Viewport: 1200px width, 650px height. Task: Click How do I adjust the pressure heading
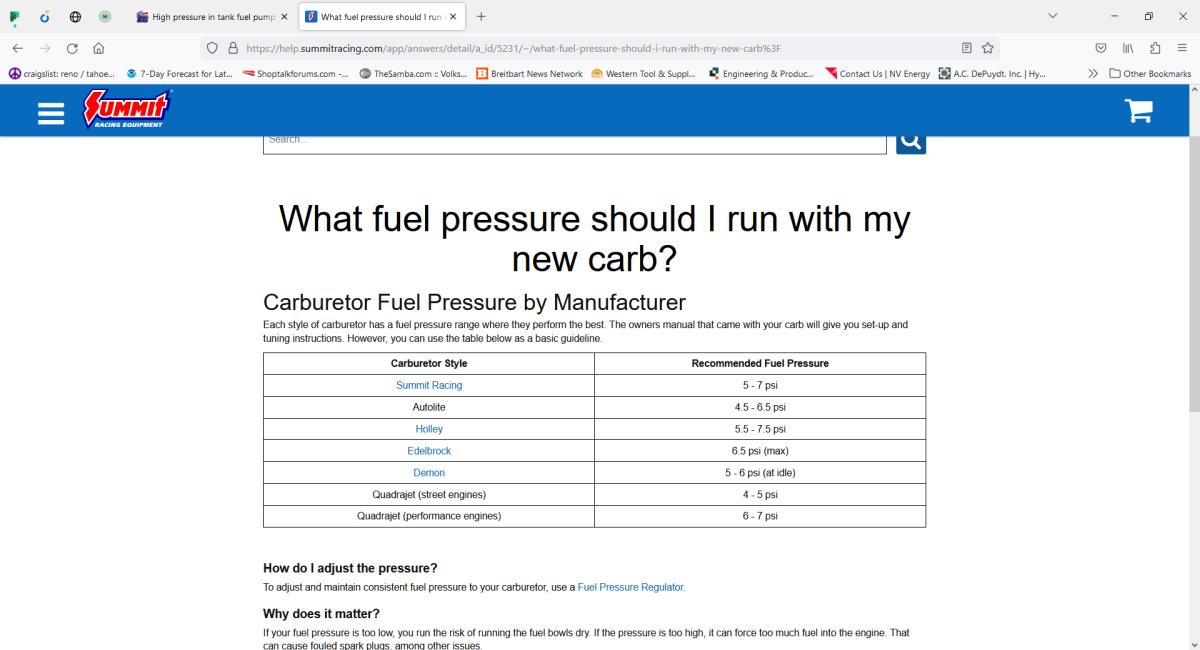click(x=350, y=568)
